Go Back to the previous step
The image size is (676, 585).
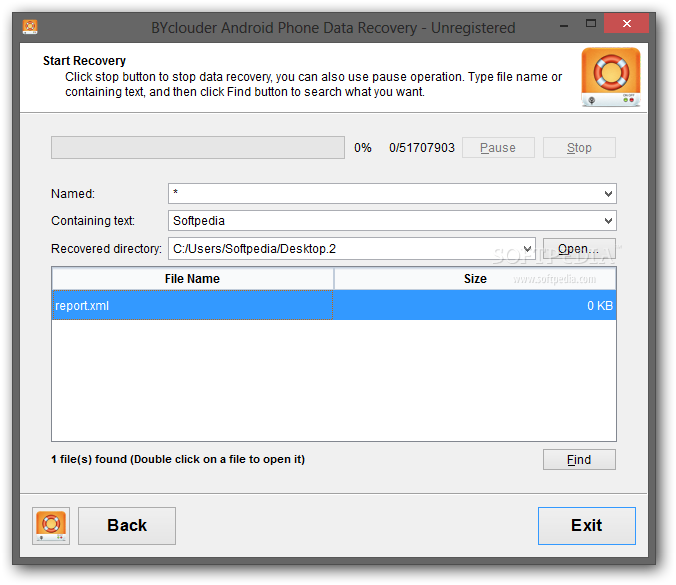click(127, 526)
